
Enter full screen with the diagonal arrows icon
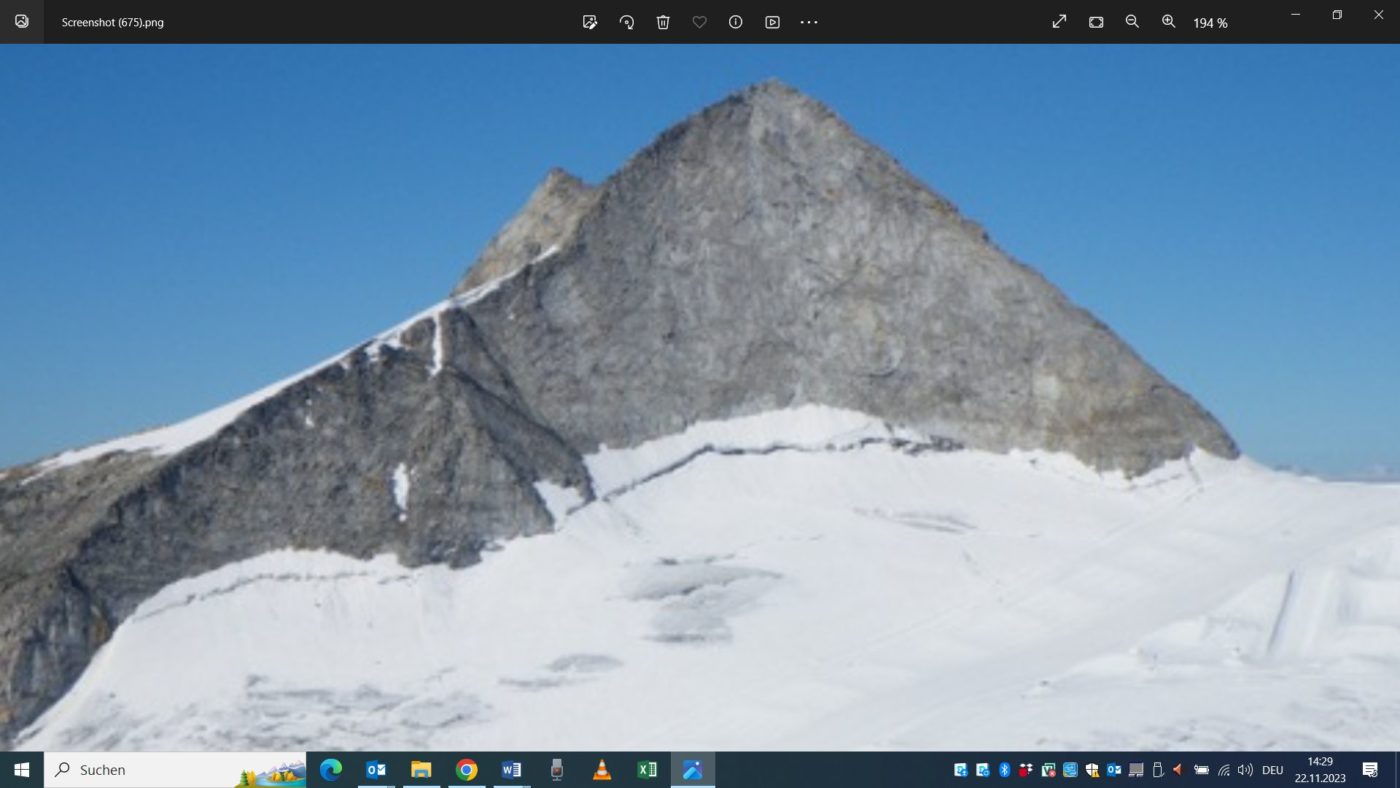pyautogui.click(x=1059, y=22)
